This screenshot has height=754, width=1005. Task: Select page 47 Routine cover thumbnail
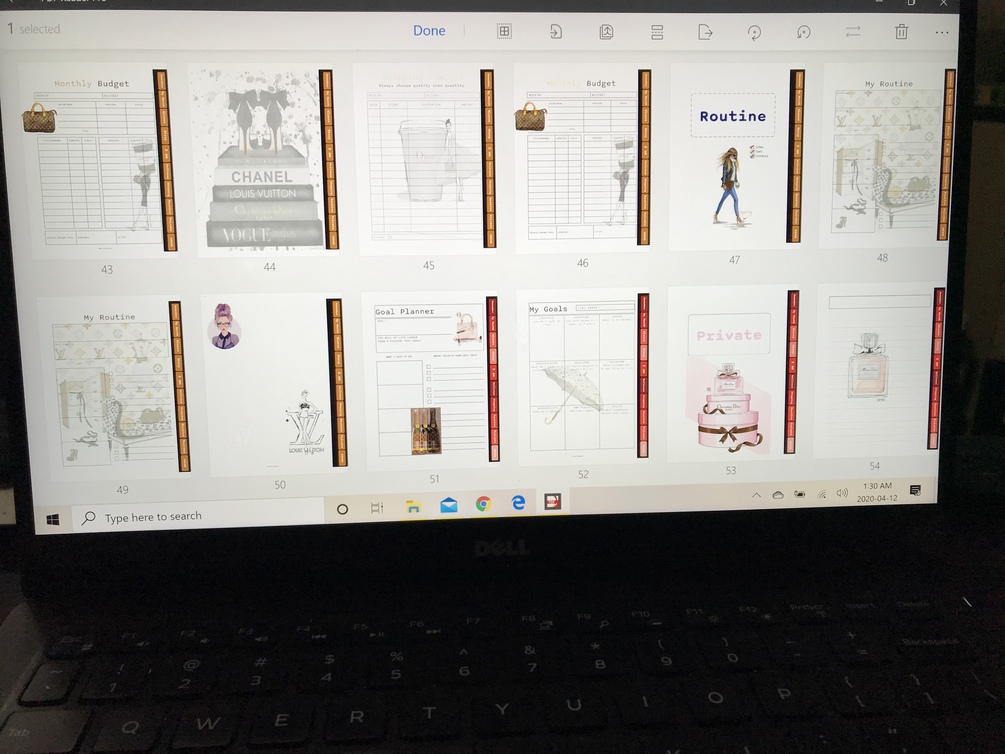pyautogui.click(x=736, y=156)
